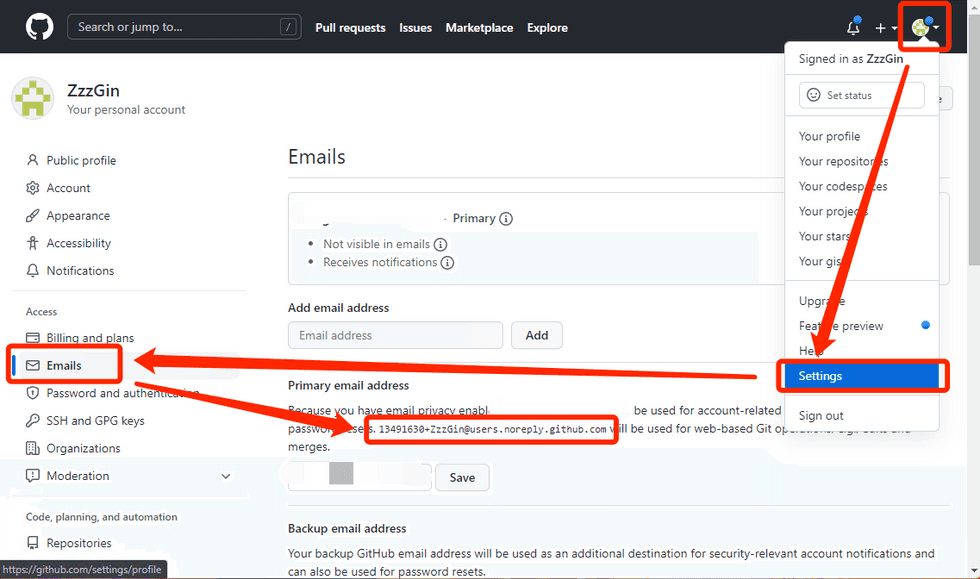Viewport: 980px width, 579px height.
Task: Click the gear icon beside Account
Action: (x=32, y=188)
